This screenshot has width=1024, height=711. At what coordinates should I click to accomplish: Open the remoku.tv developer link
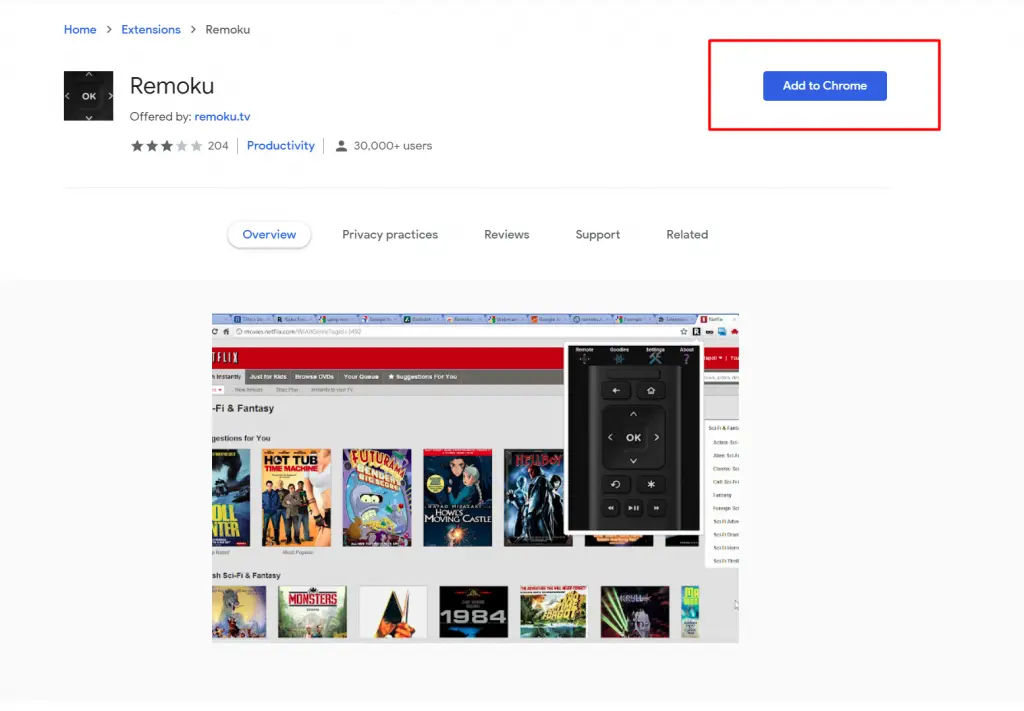click(x=222, y=116)
